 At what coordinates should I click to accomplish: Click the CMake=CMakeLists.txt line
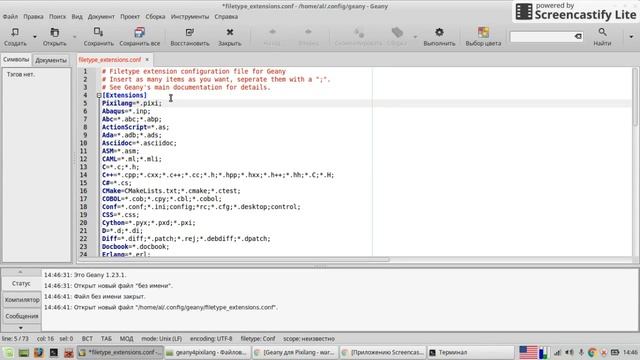pyautogui.click(x=171, y=191)
